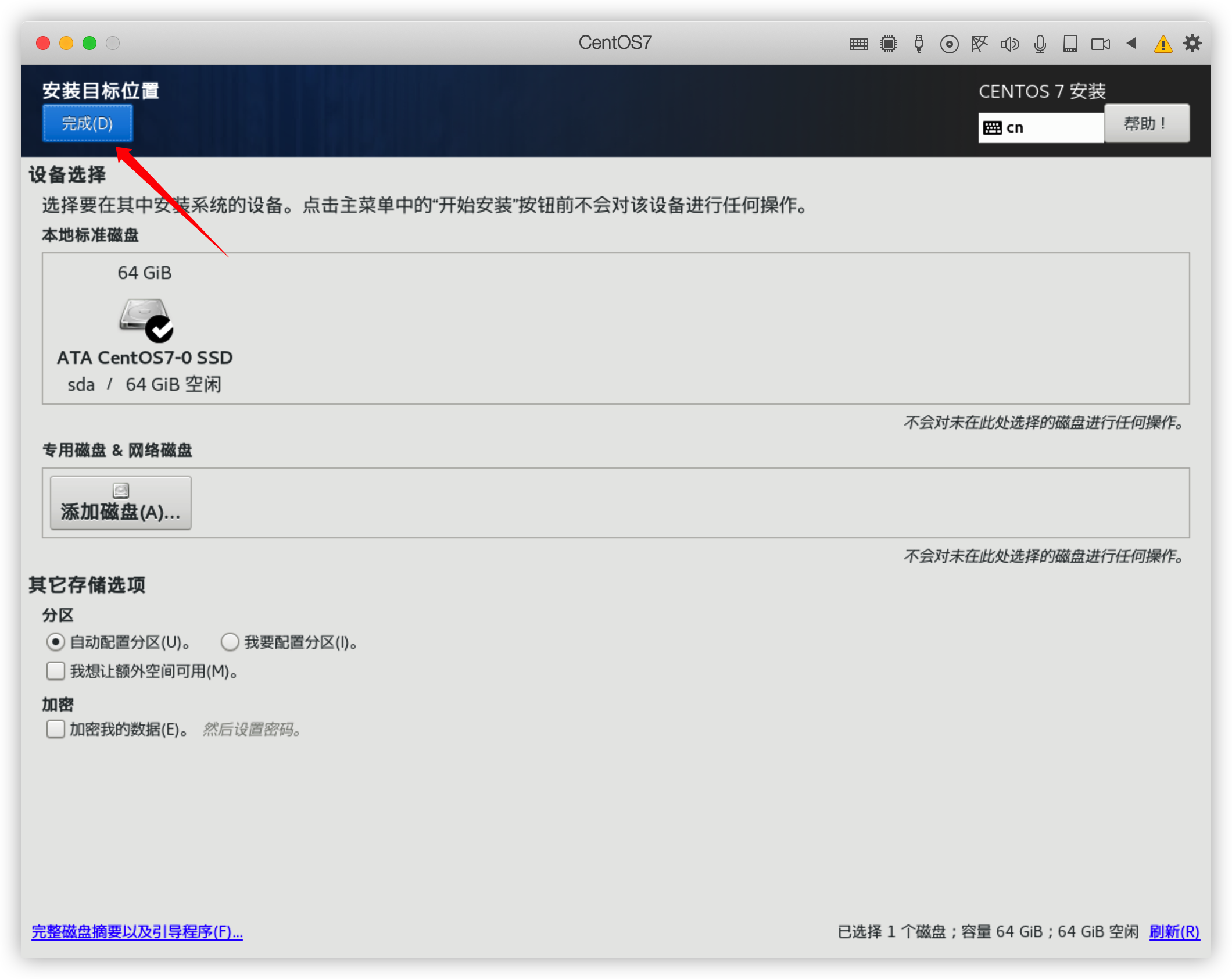Open VM settings gear icon
Image resolution: width=1232 pixels, height=979 pixels.
(x=1192, y=43)
